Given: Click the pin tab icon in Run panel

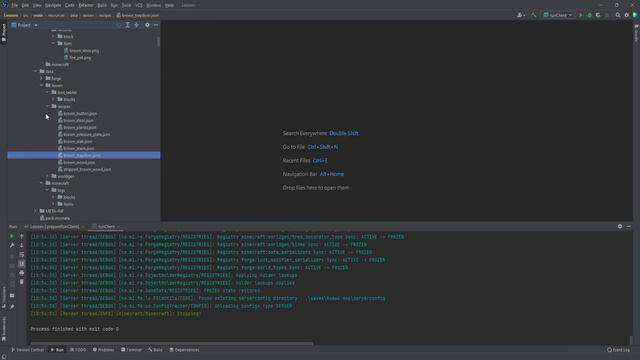Looking at the screenshot, I should tap(12, 307).
